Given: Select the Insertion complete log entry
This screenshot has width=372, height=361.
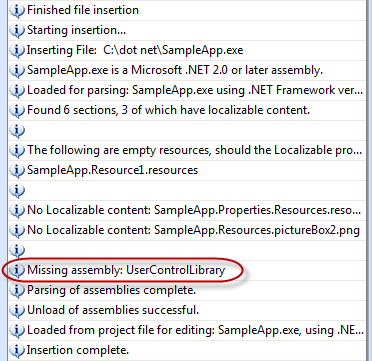Looking at the screenshot, I should point(187,350).
